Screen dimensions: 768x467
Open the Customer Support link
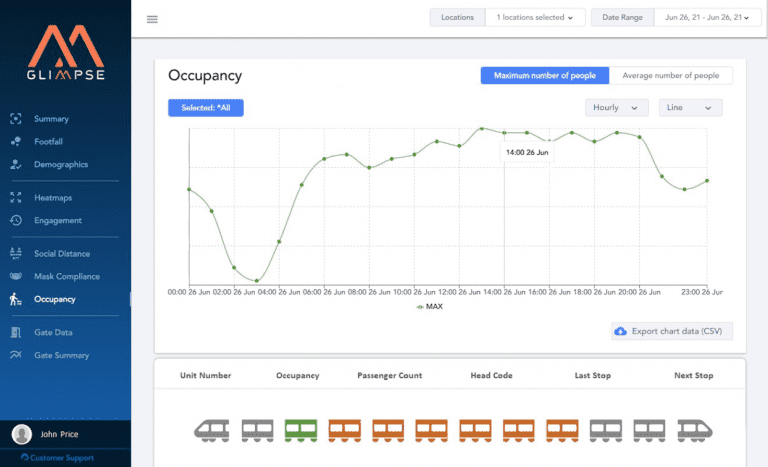click(x=61, y=458)
